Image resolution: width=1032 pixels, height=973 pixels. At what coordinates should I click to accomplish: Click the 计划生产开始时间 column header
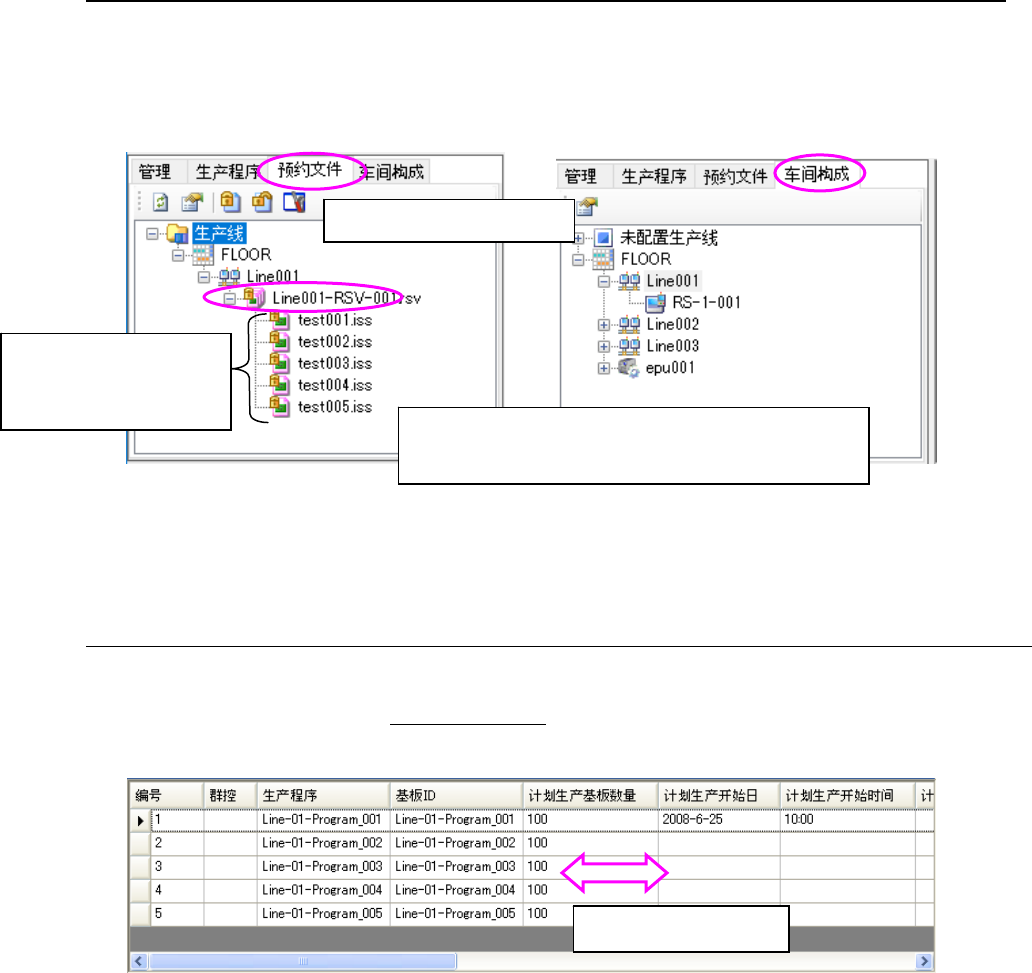tap(848, 795)
